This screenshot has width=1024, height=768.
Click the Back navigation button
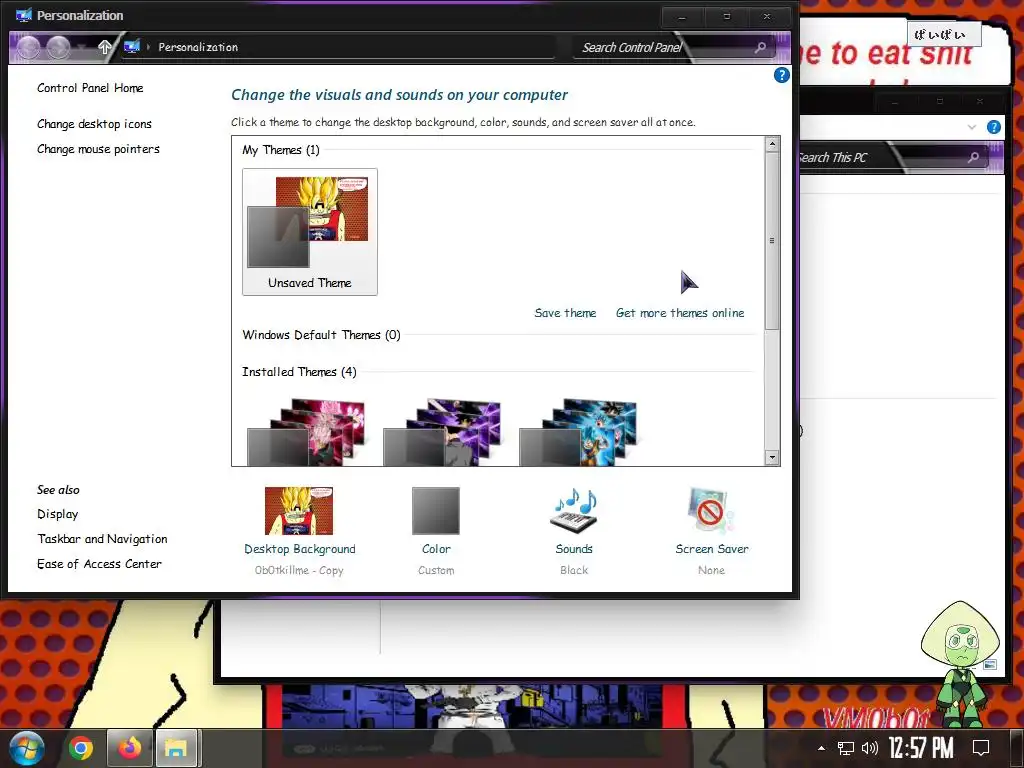coord(28,47)
